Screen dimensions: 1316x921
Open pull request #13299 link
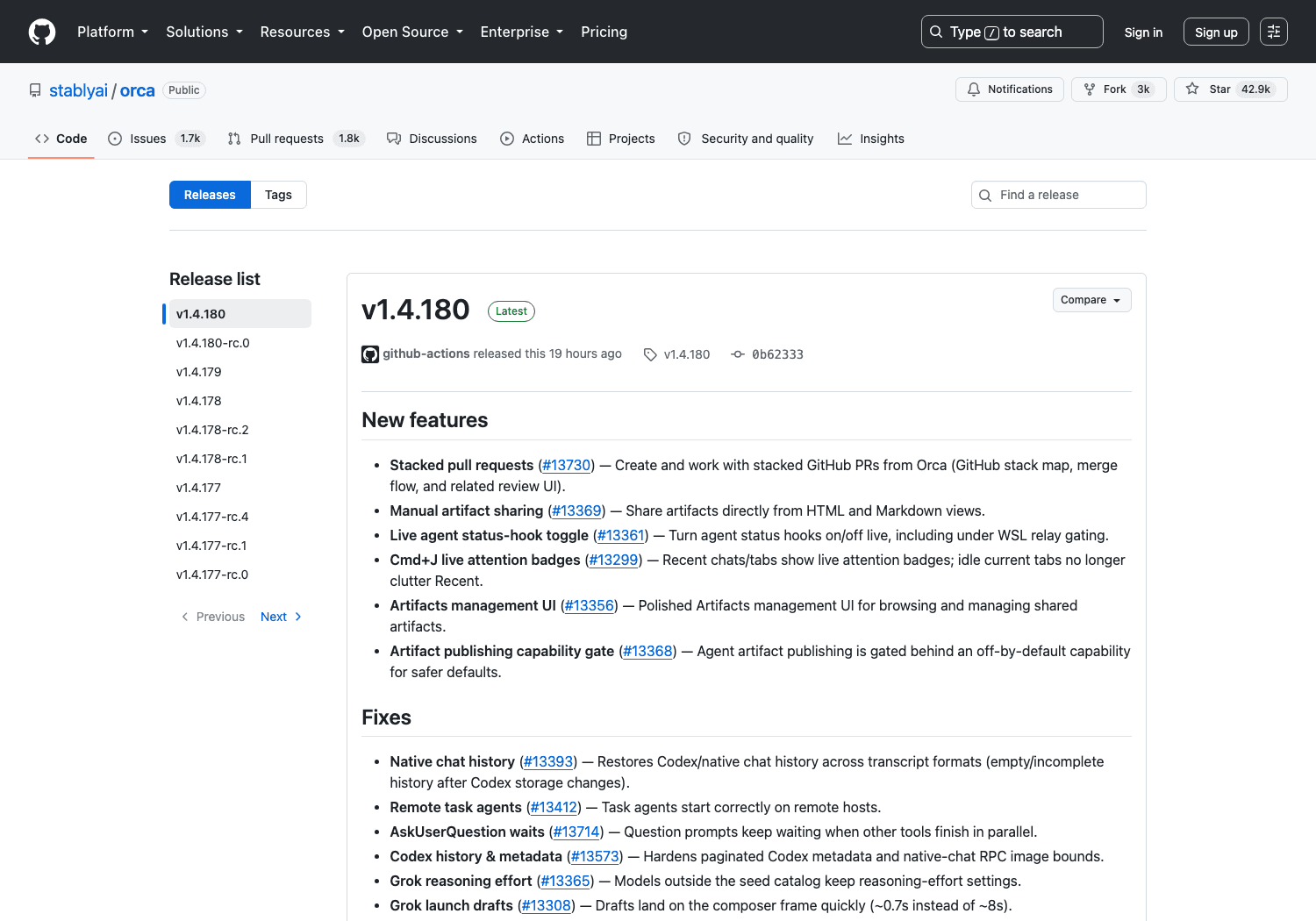pos(613,560)
